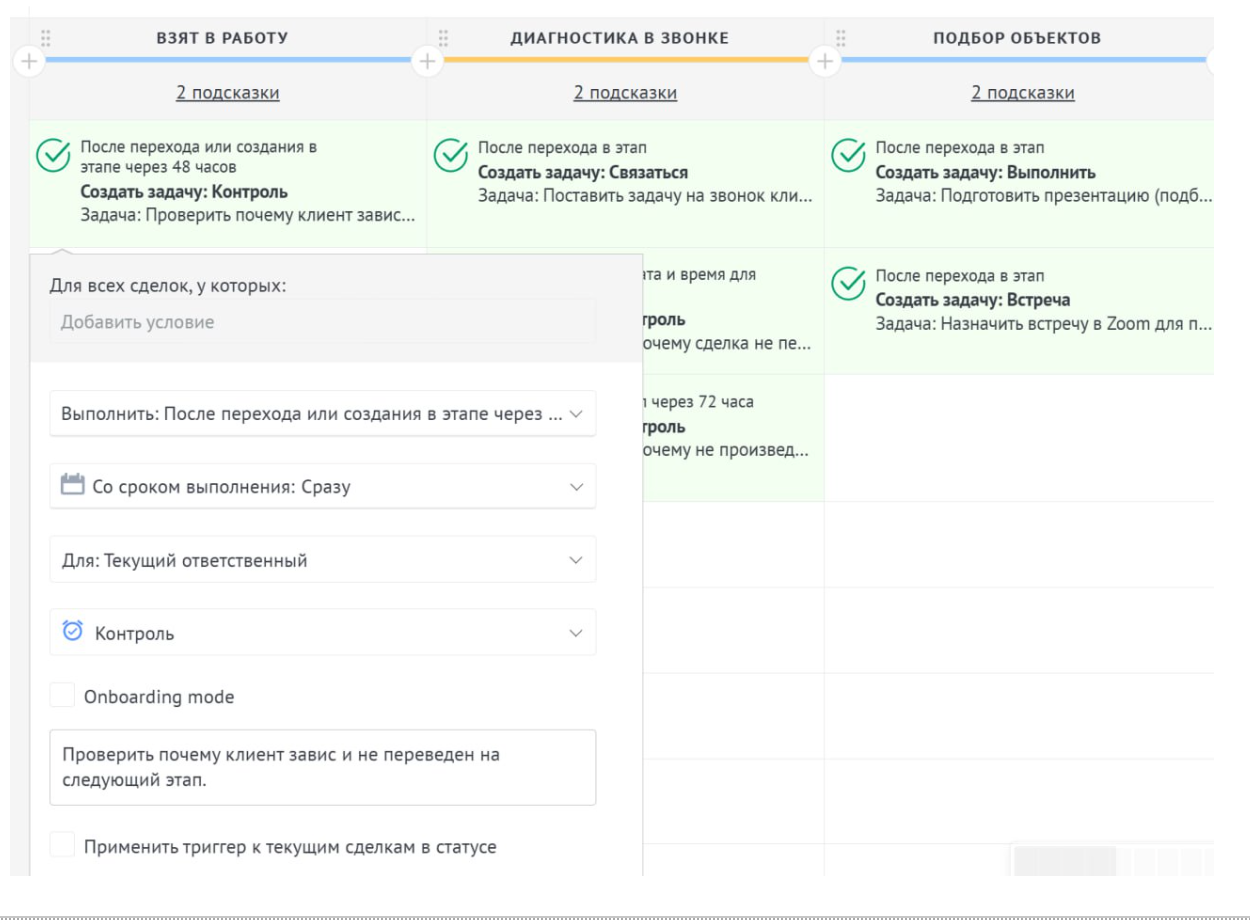Click green check icon of Связаться trigger

[x=450, y=157]
